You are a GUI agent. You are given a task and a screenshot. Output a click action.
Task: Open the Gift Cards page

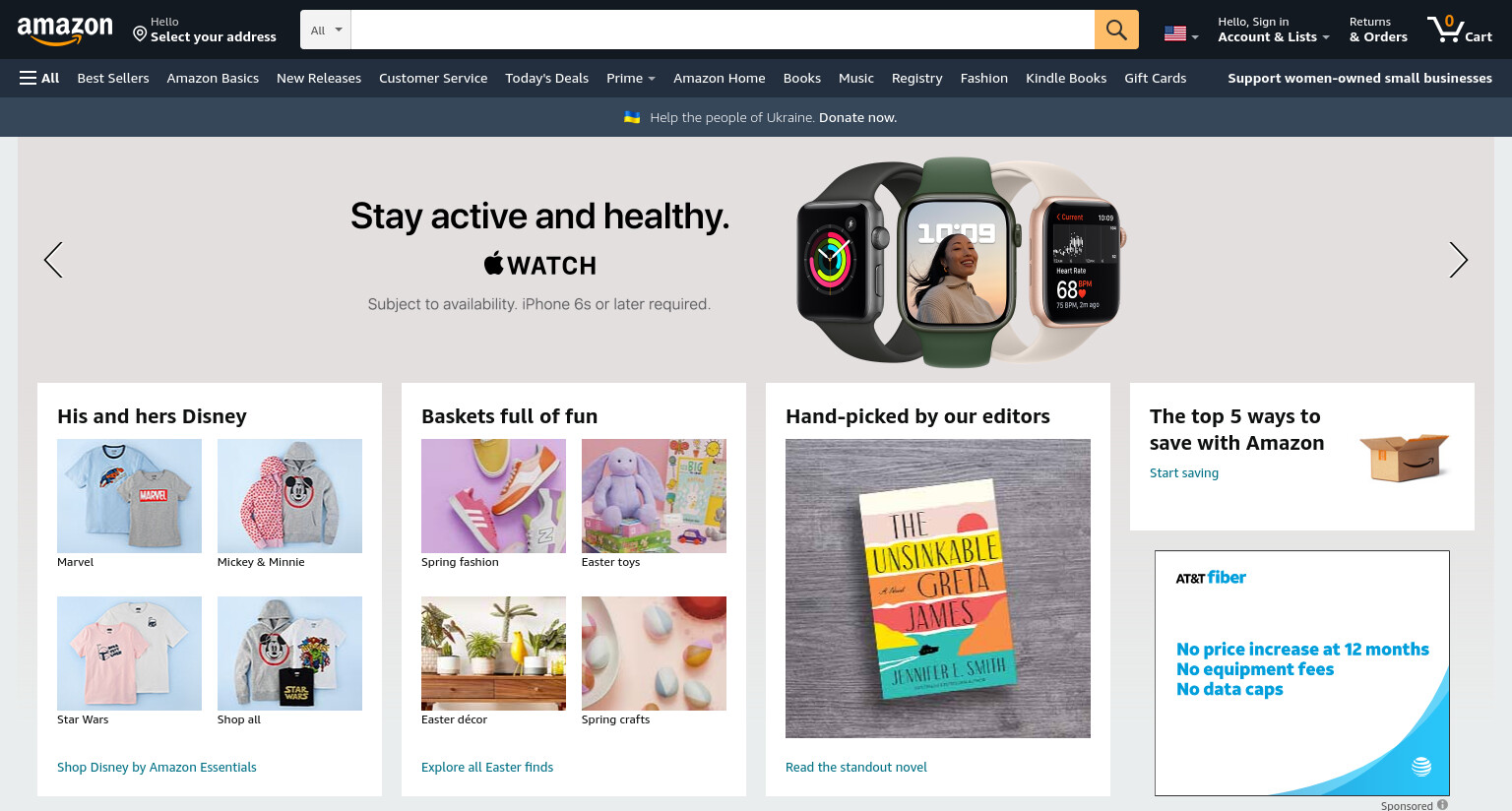tap(1155, 78)
